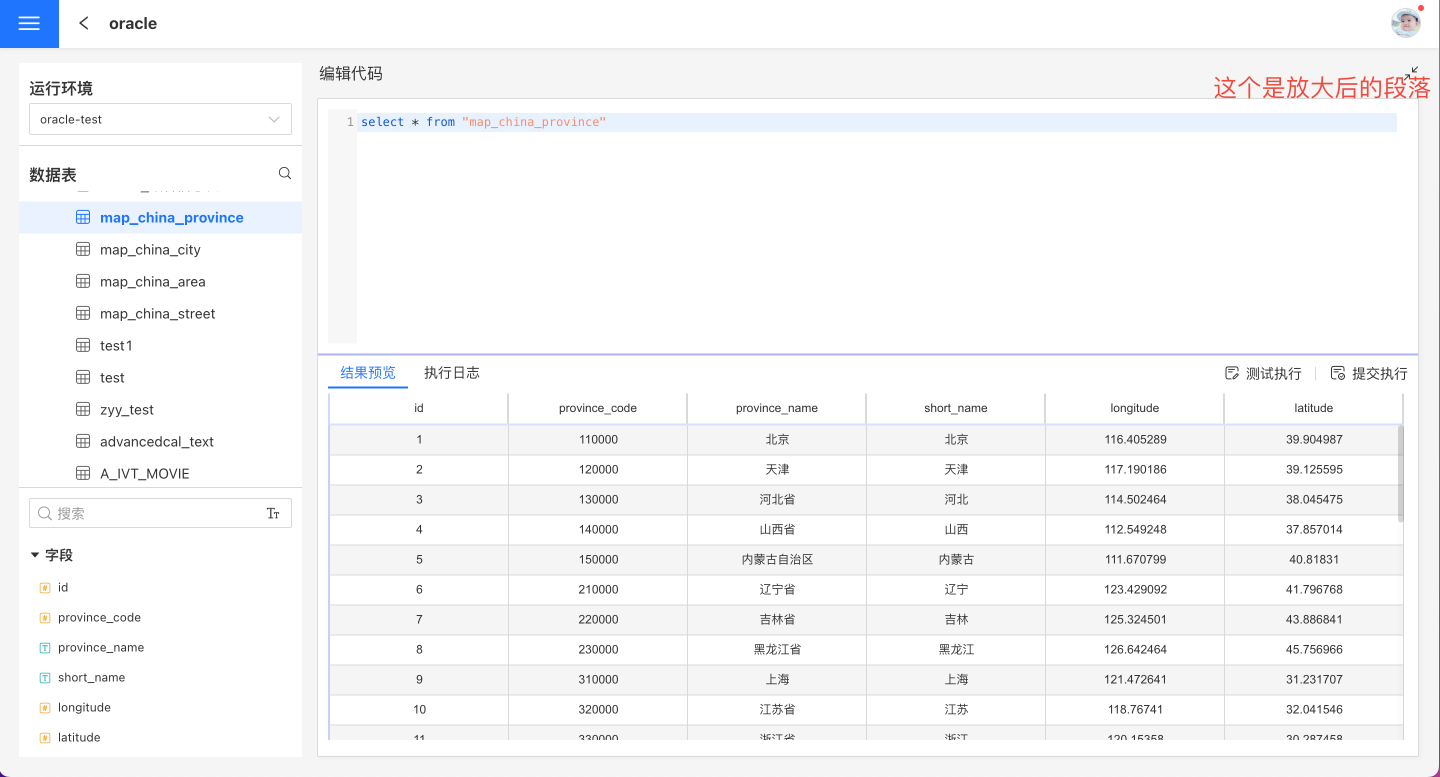Open the user avatar profile
1440x777 pixels.
click(1406, 23)
